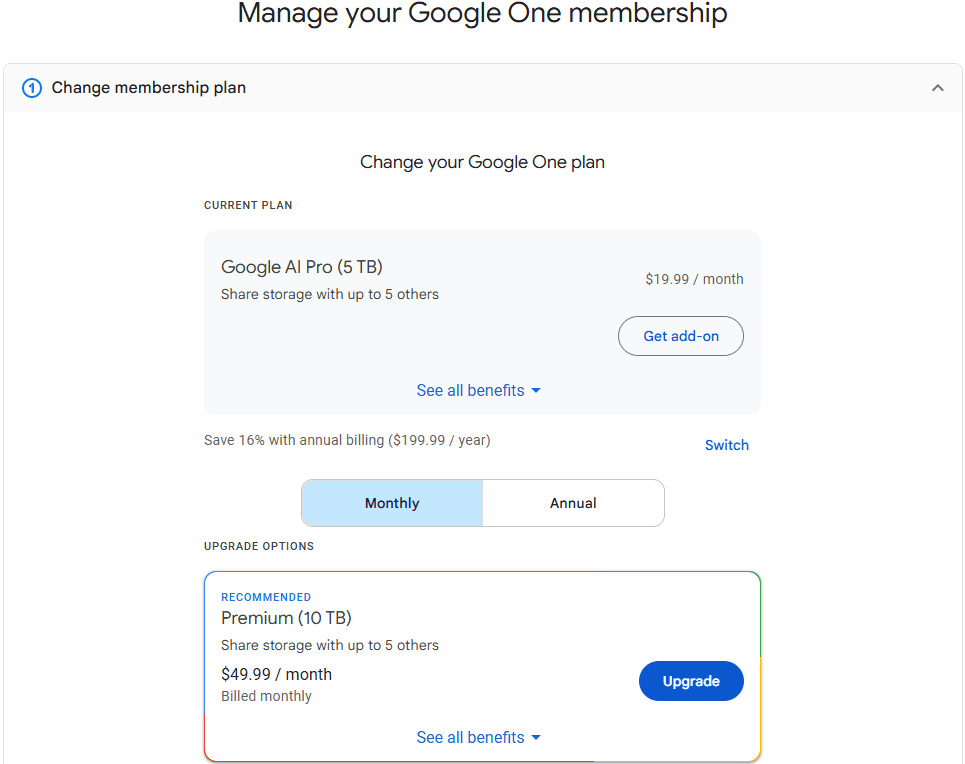The image size is (965, 764).
Task: Click the Billed monthly label
Action: point(266,696)
